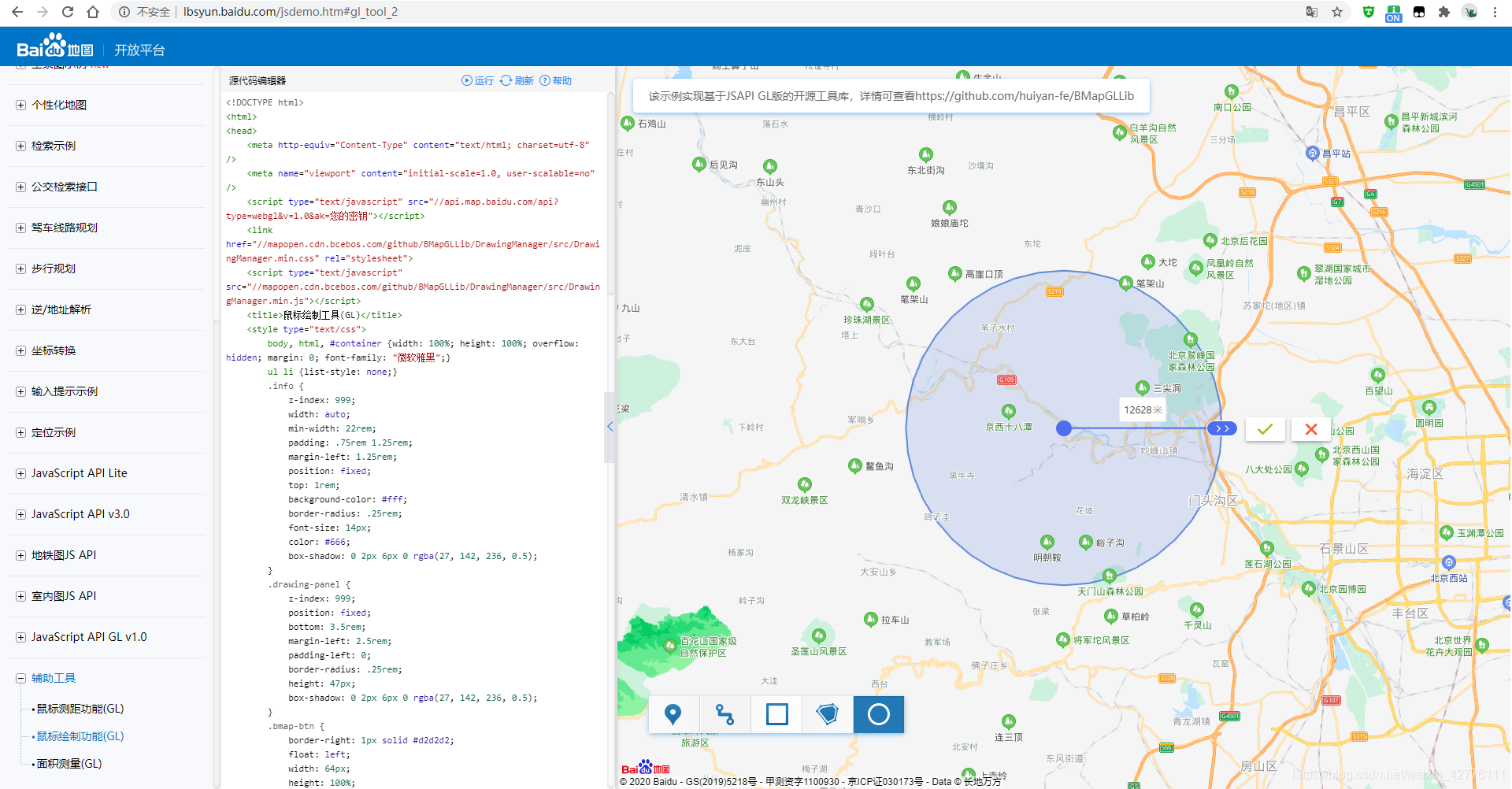The height and width of the screenshot is (789, 1512).
Task: Click the browser back arrow
Action: tap(17, 12)
